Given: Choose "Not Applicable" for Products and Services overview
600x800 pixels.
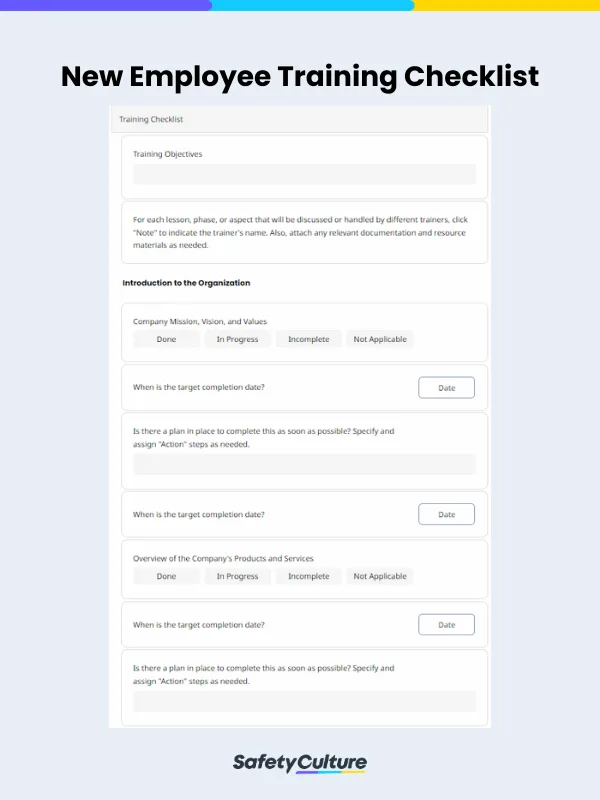Looking at the screenshot, I should tap(380, 576).
